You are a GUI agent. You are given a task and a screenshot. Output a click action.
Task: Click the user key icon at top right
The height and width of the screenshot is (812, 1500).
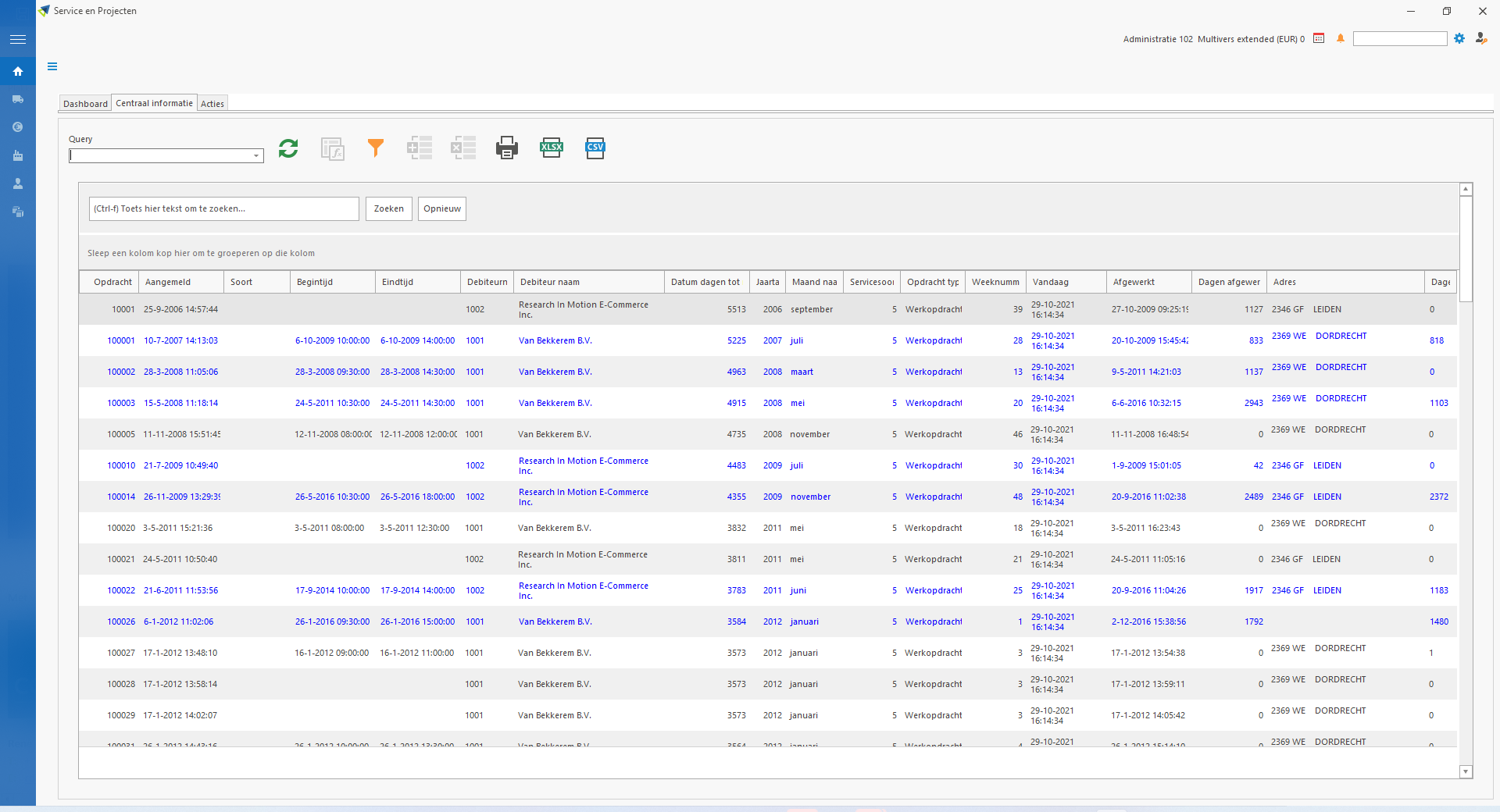click(1481, 38)
